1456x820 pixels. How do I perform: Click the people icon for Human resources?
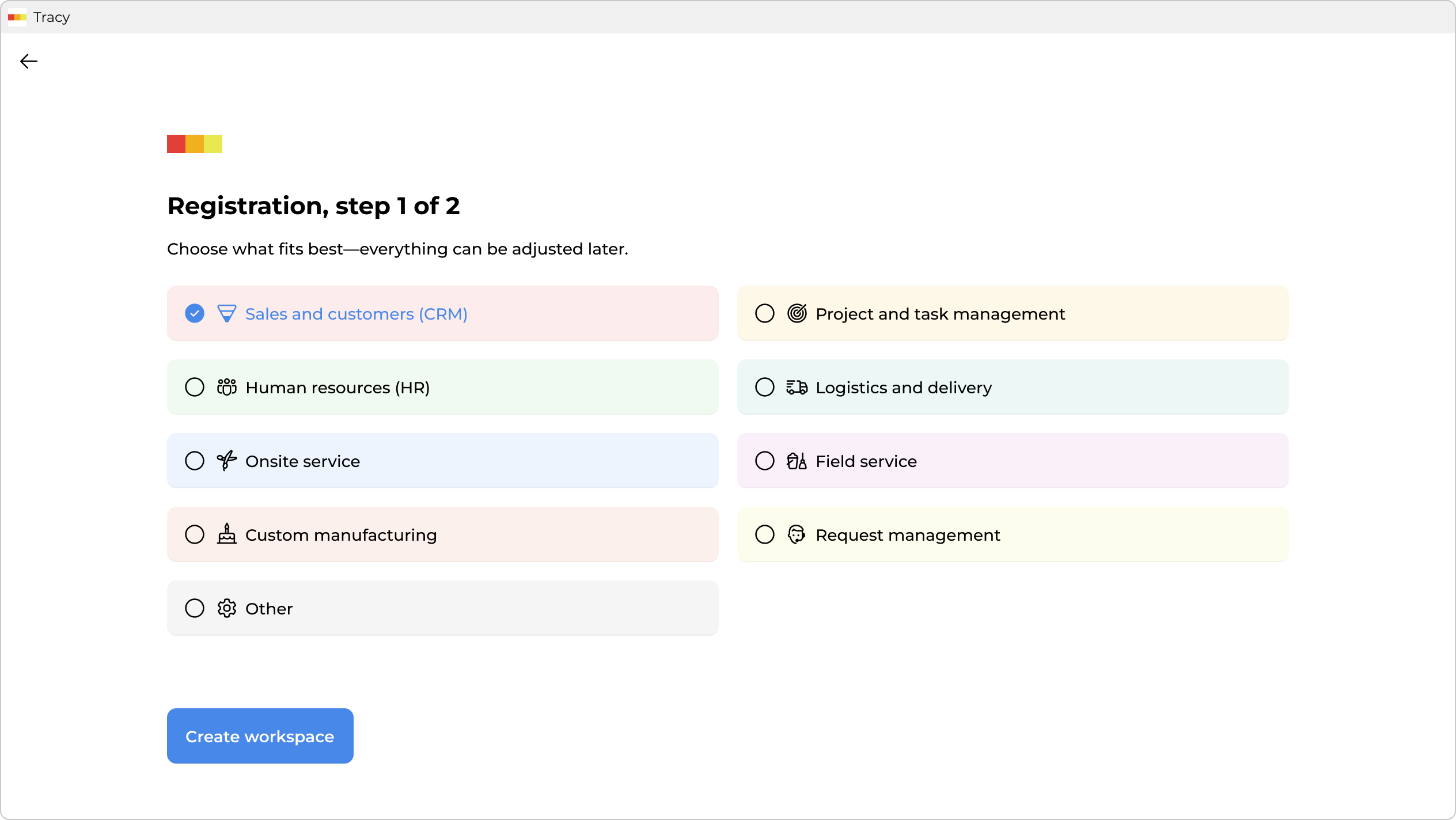pos(226,388)
